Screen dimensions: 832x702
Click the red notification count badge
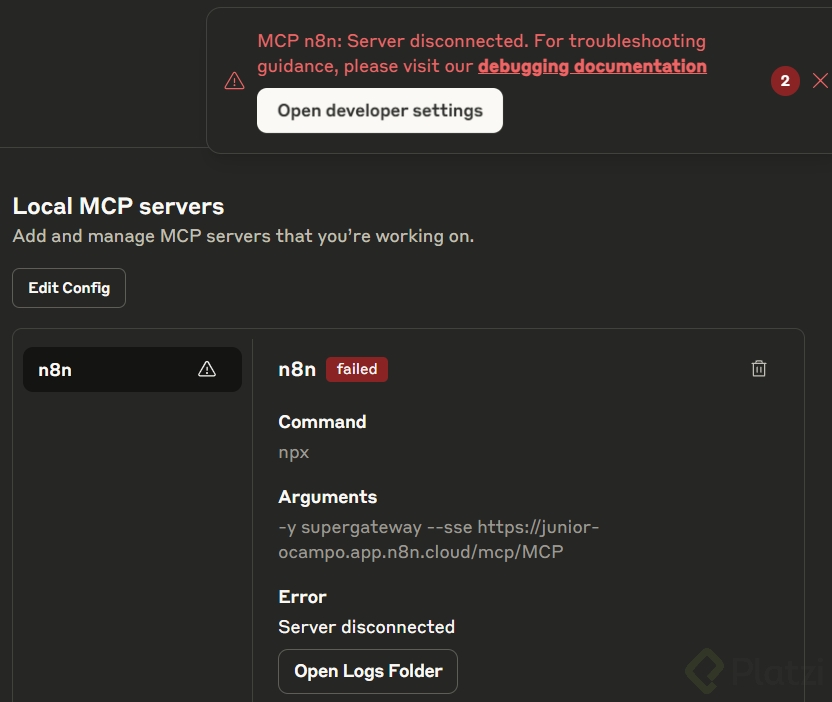tap(785, 81)
